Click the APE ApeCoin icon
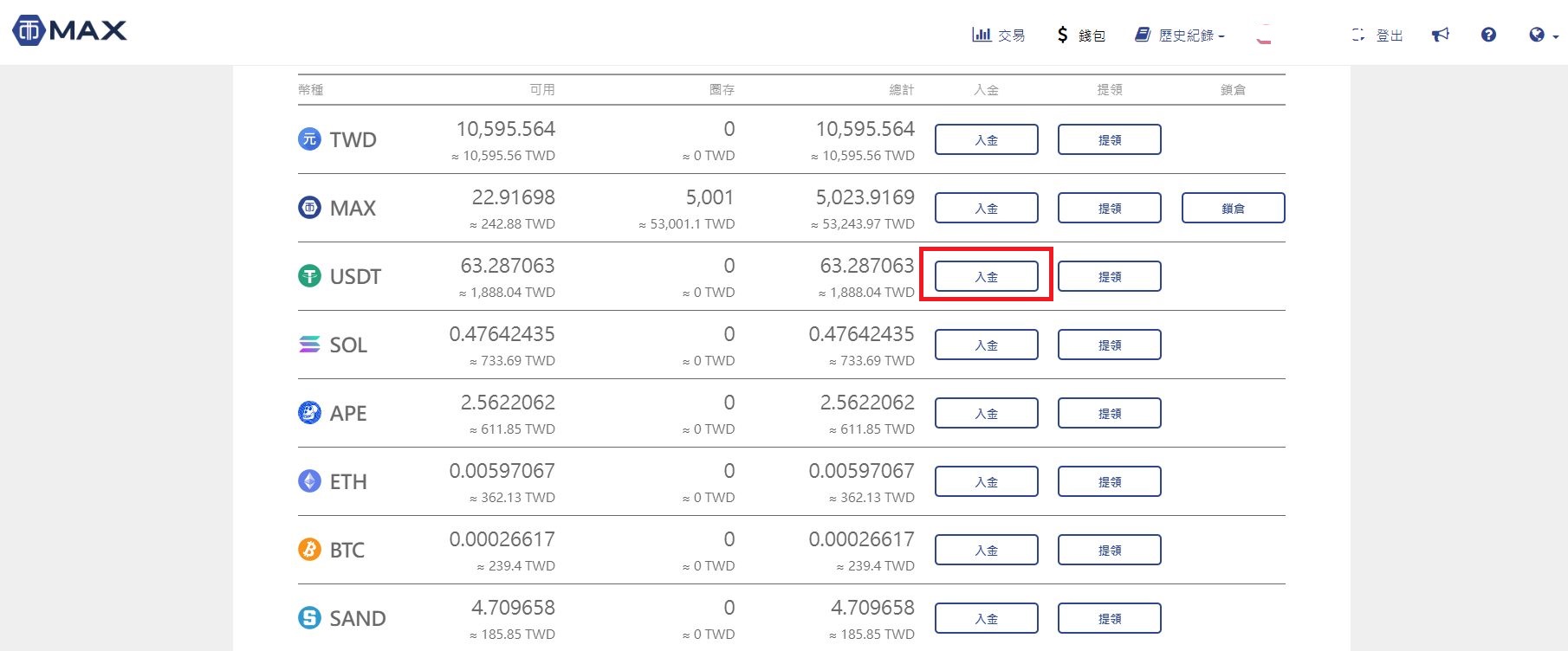1568x651 pixels. [309, 412]
